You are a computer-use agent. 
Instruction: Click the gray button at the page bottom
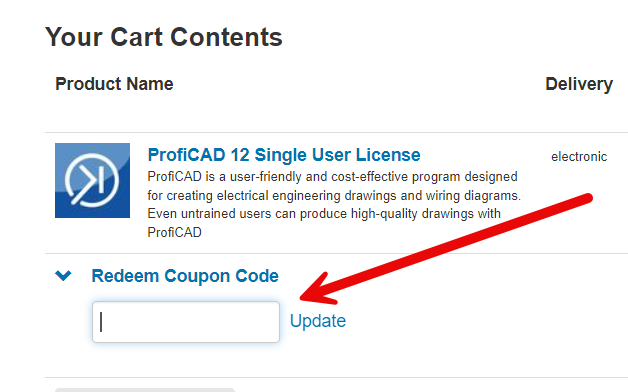click(x=145, y=390)
